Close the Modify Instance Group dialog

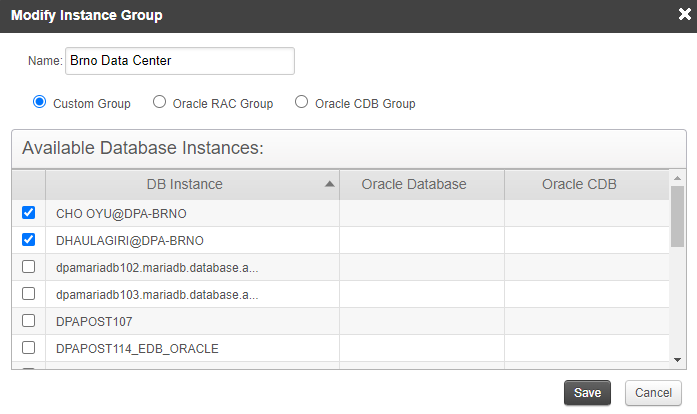(682, 15)
